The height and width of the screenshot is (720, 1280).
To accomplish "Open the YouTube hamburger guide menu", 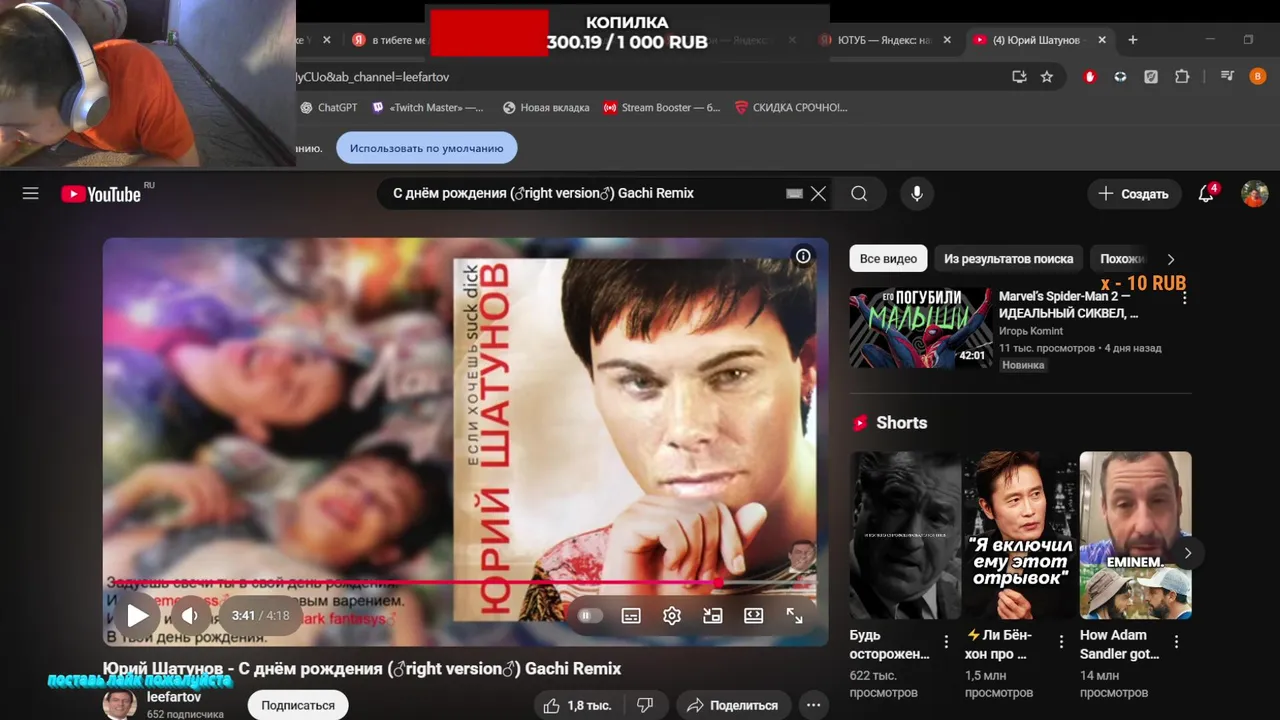I will 31,194.
